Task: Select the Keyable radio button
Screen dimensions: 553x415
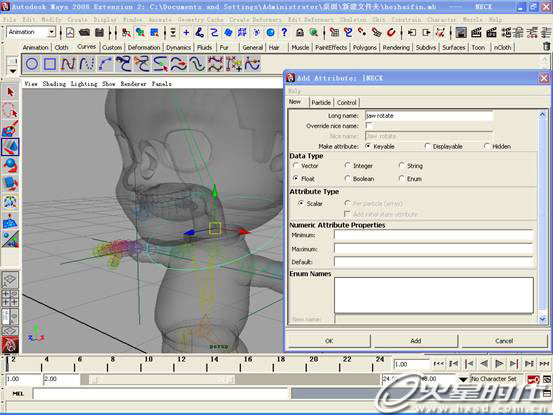Action: pyautogui.click(x=368, y=146)
